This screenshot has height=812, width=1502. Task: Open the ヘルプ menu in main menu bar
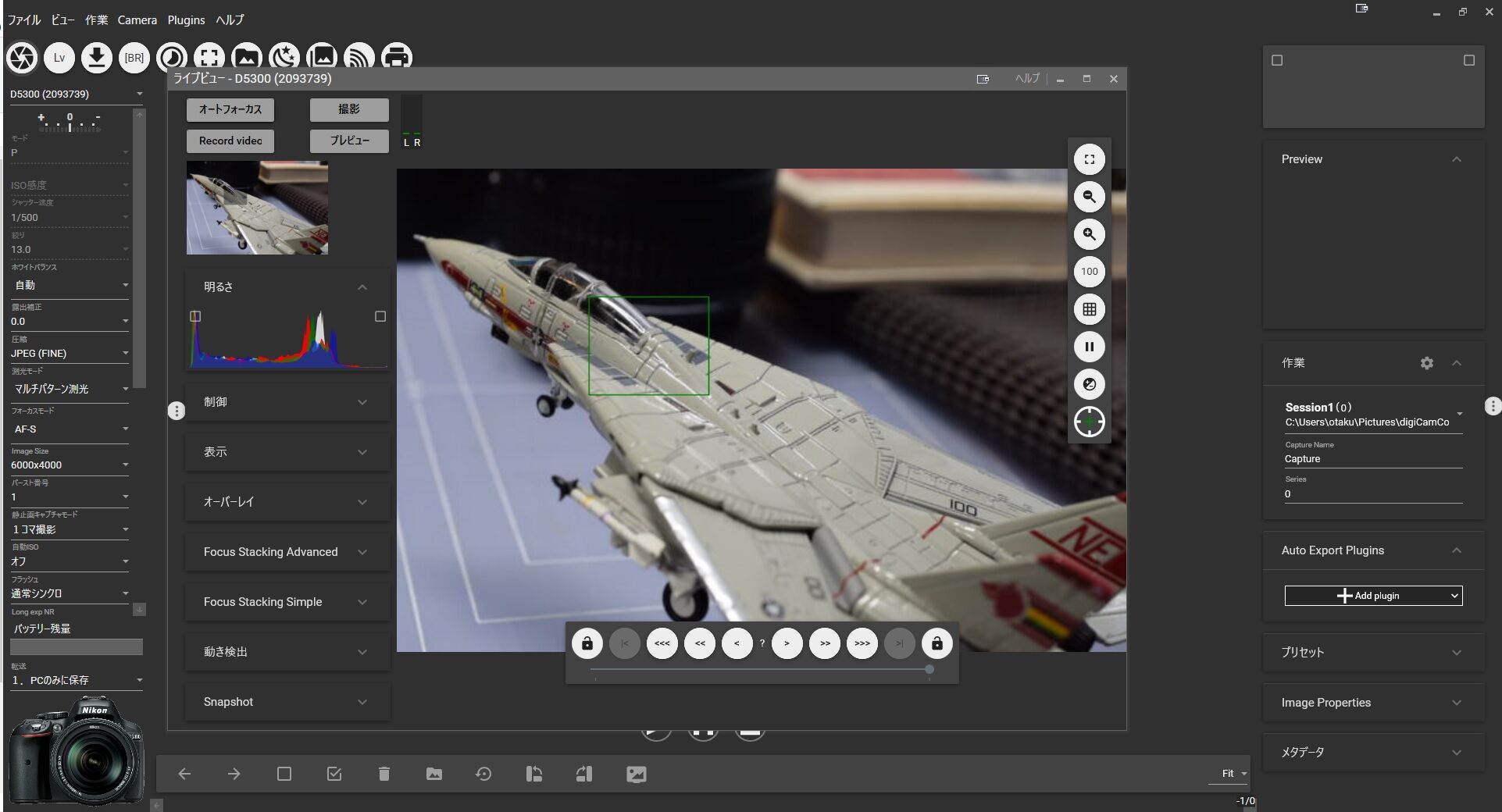(230, 20)
